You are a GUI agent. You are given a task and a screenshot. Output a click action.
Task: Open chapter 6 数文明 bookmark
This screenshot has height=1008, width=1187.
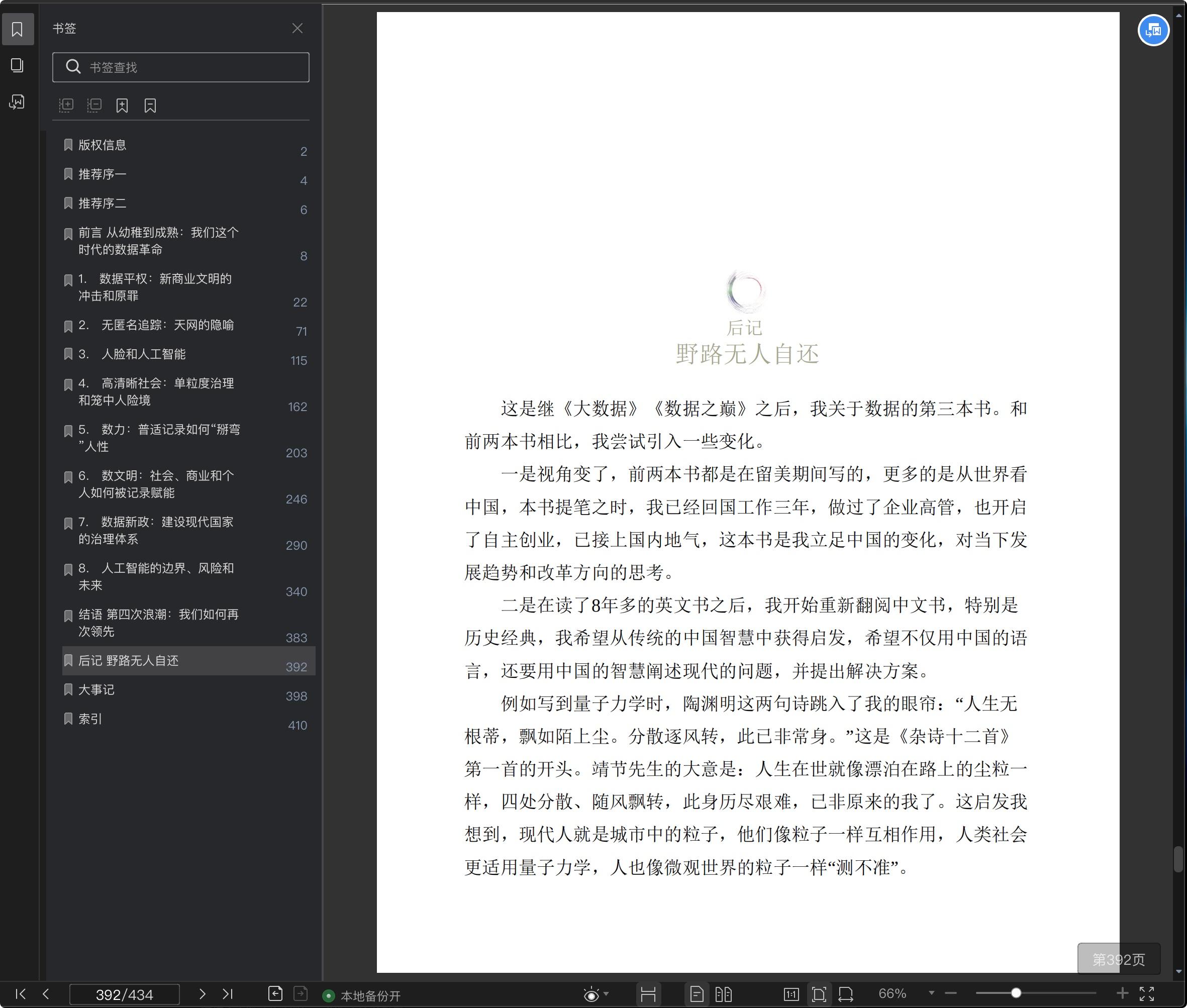[x=188, y=484]
